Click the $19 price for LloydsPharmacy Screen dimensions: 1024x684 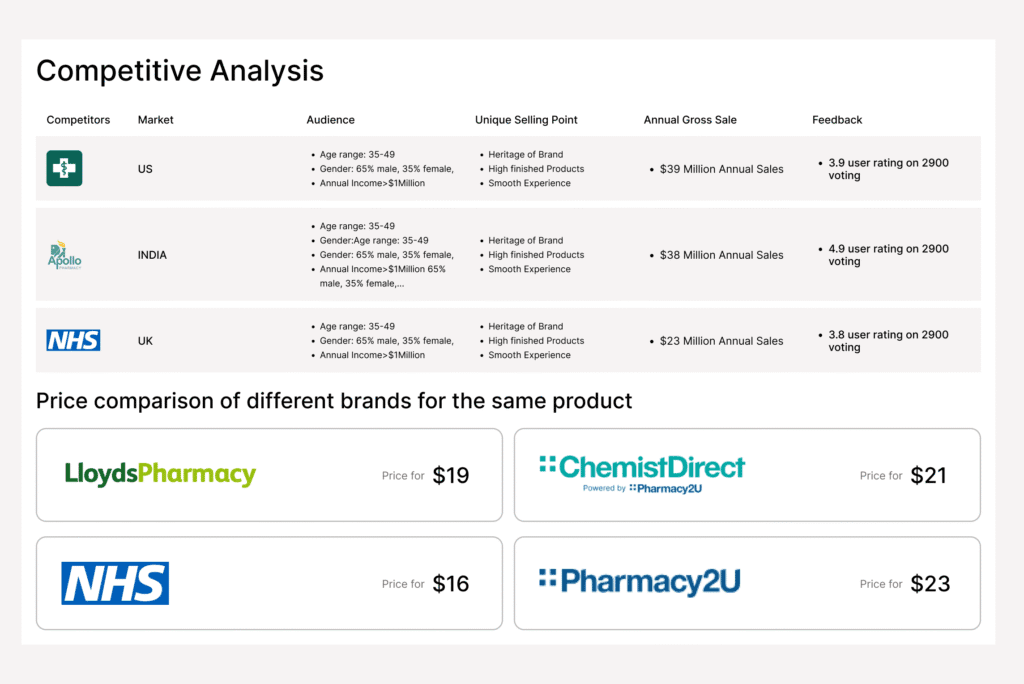(450, 476)
